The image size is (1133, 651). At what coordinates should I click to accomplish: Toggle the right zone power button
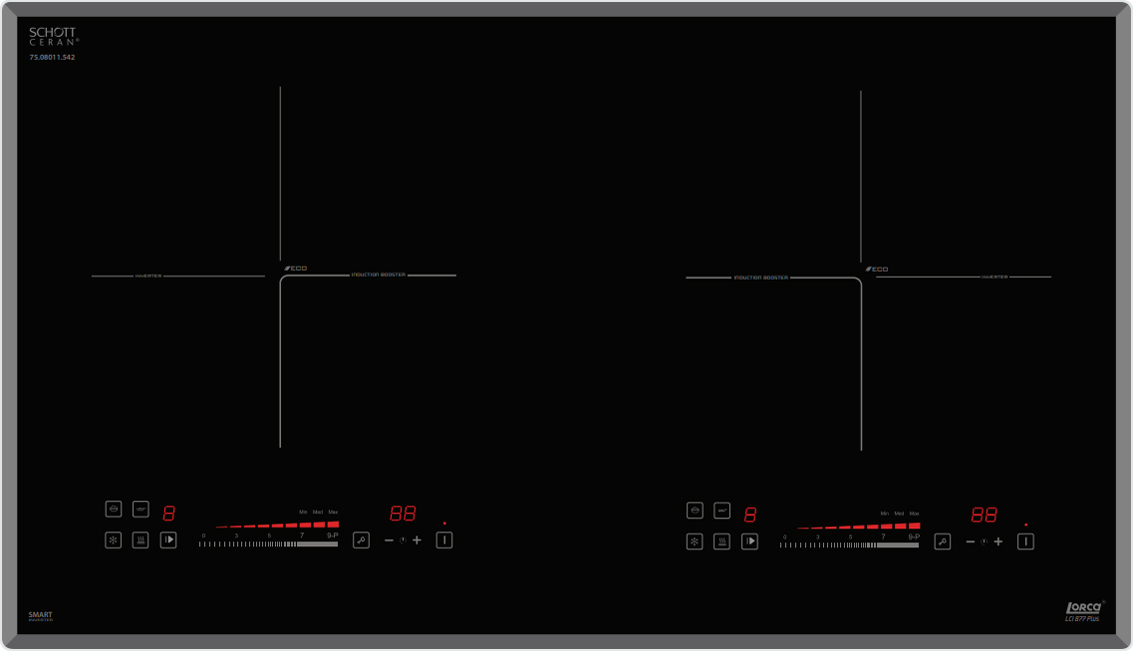point(1025,541)
